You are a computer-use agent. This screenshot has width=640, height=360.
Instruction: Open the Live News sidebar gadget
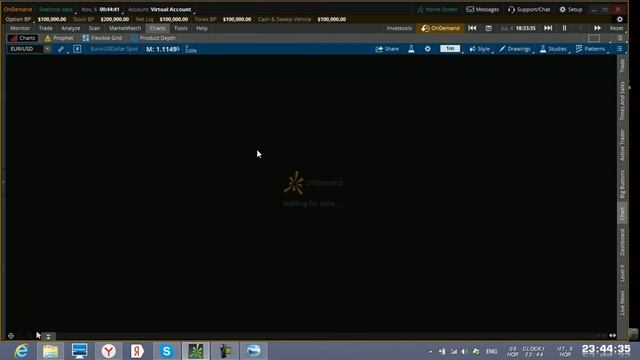coord(622,302)
